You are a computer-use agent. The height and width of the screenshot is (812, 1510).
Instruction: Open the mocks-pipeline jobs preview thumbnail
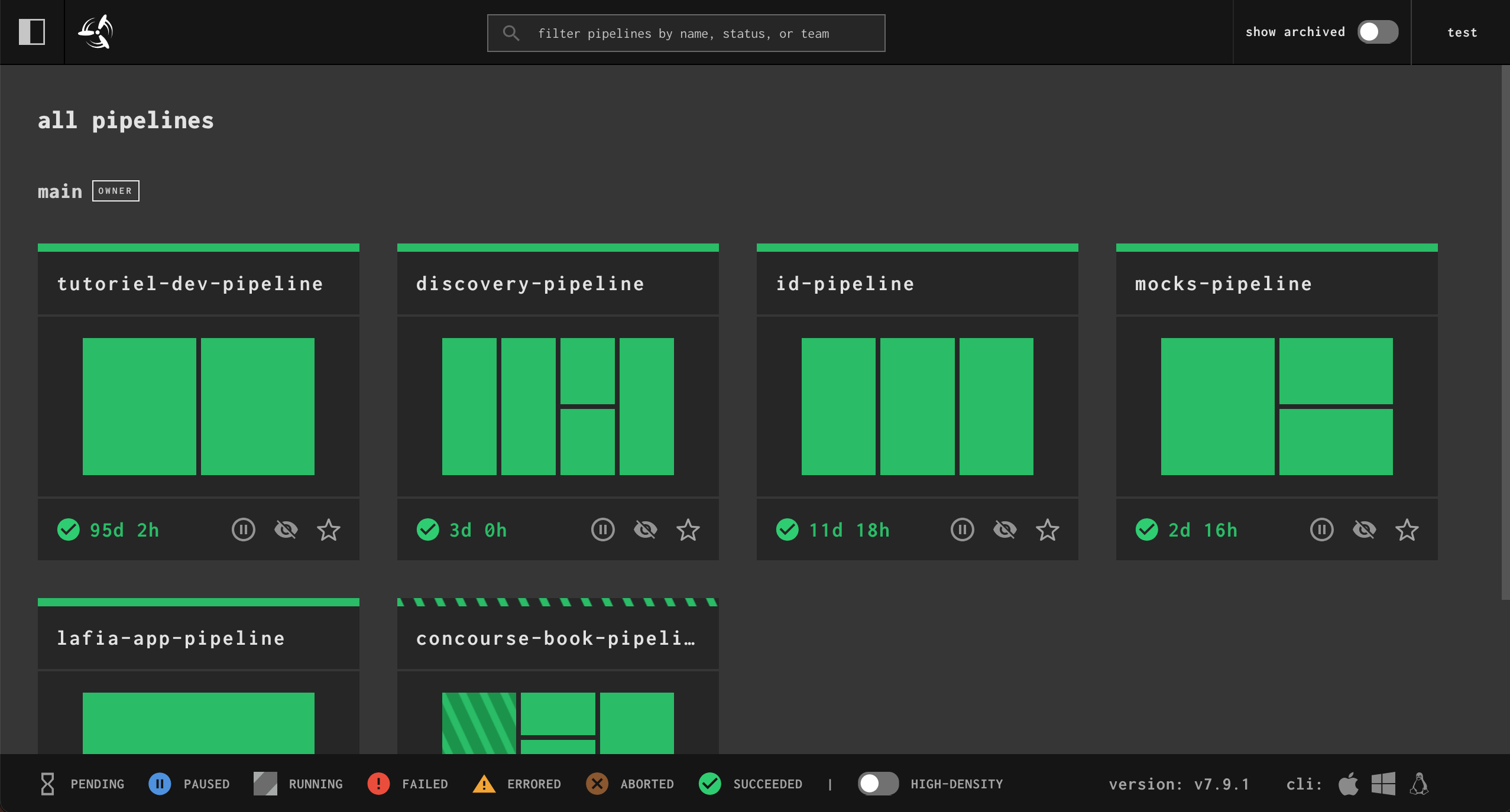pyautogui.click(x=1276, y=407)
